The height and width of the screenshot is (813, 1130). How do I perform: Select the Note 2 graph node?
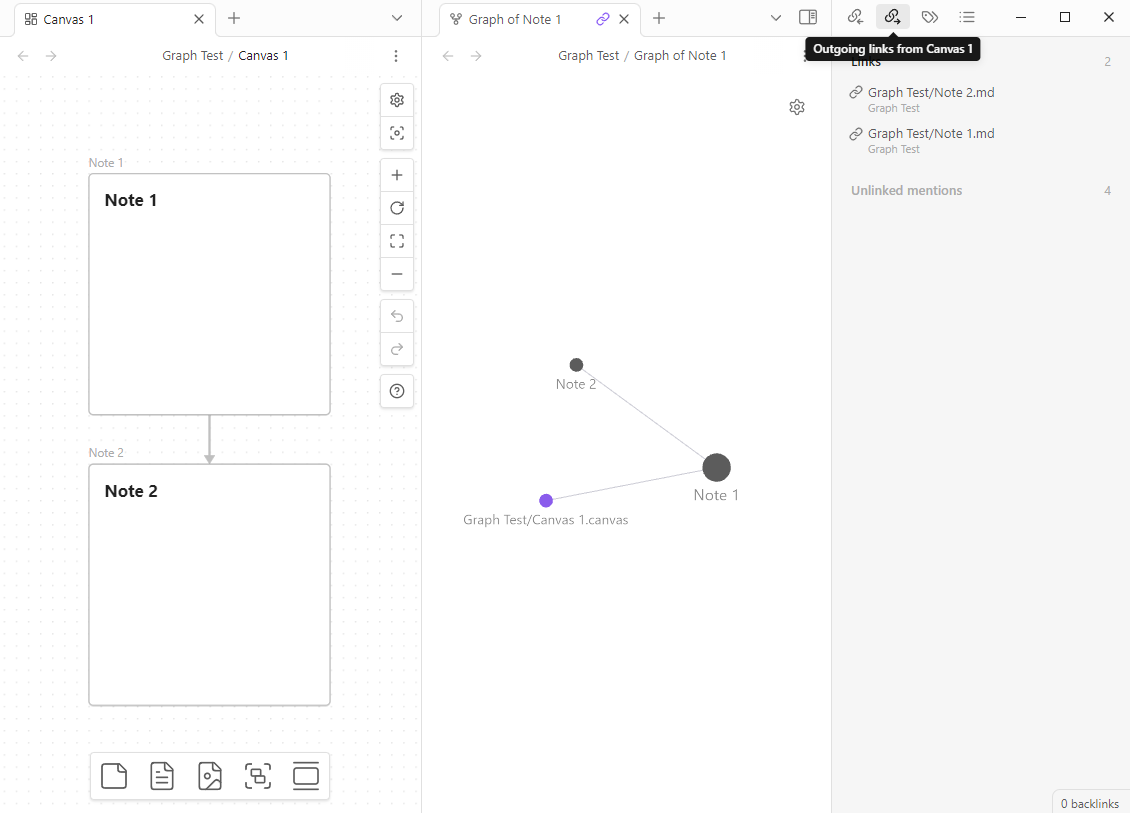pos(577,365)
